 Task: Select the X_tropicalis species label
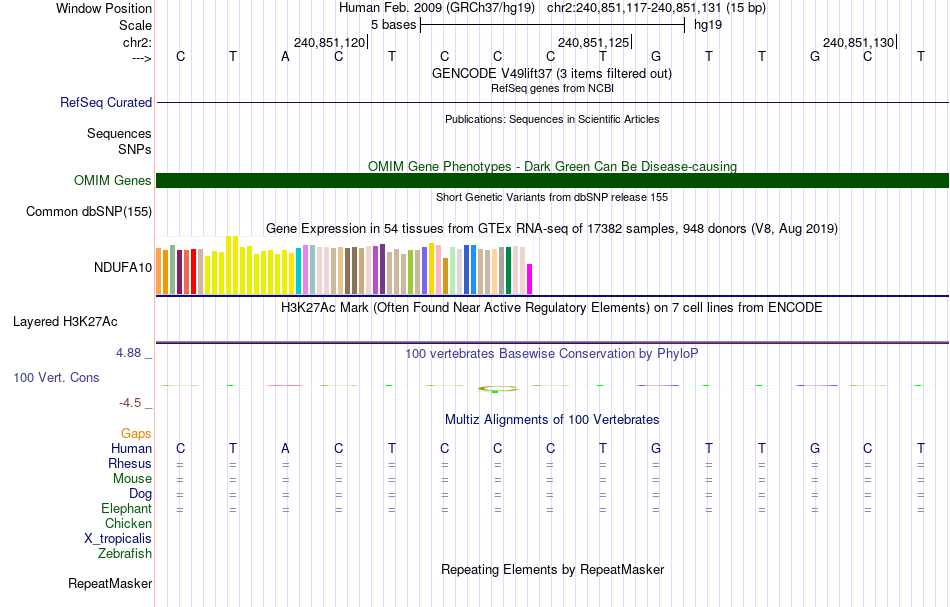118,539
